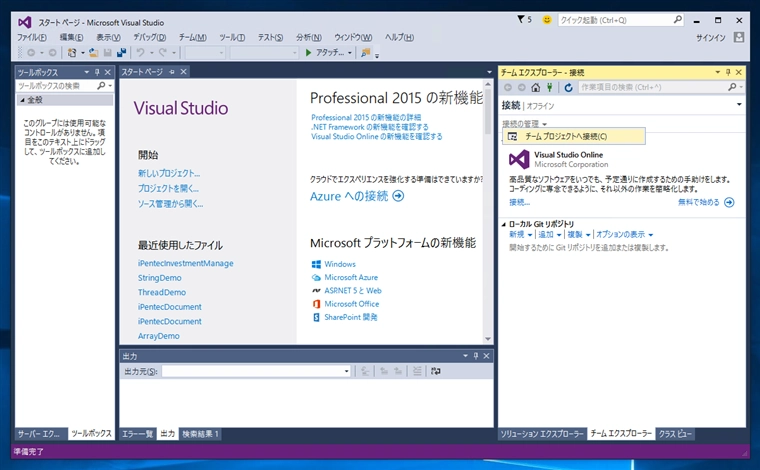760x470 pixels.
Task: Click toolbox search magnifier icon
Action: click(101, 86)
